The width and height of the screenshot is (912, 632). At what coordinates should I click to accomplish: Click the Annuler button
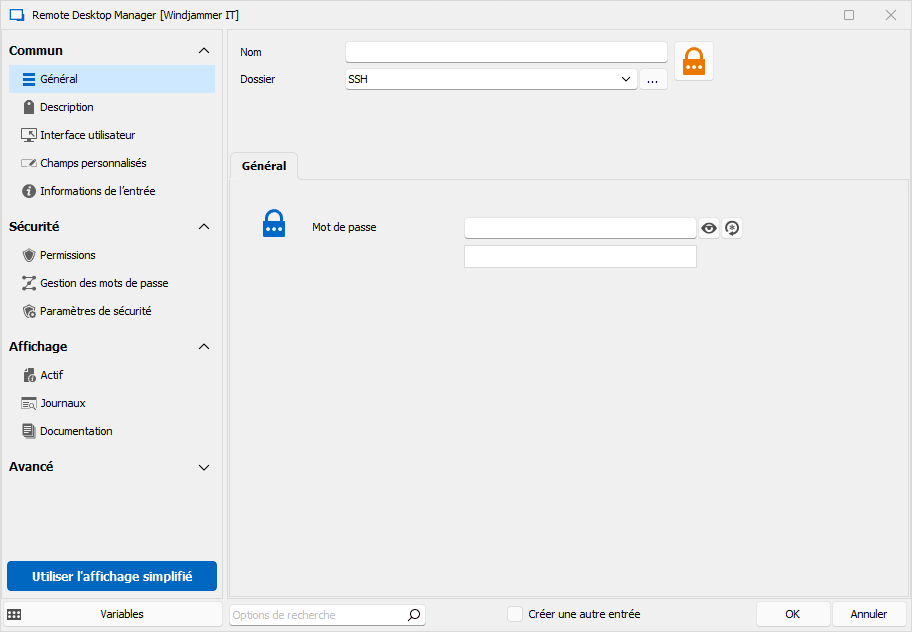click(x=868, y=614)
